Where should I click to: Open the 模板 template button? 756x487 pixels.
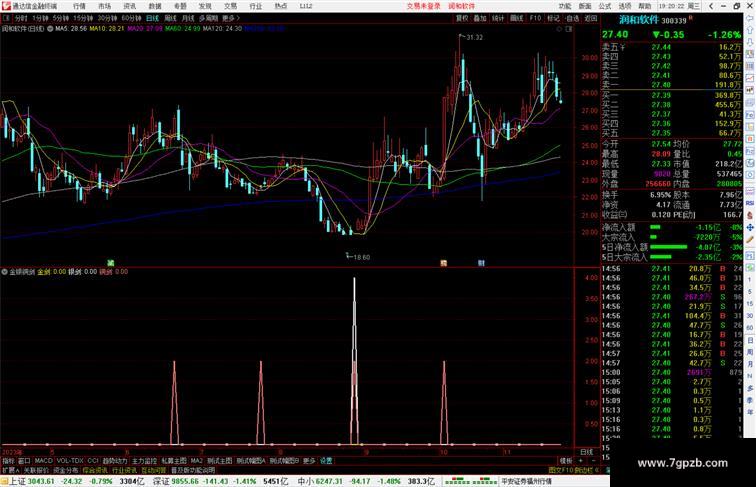pyautogui.click(x=566, y=461)
